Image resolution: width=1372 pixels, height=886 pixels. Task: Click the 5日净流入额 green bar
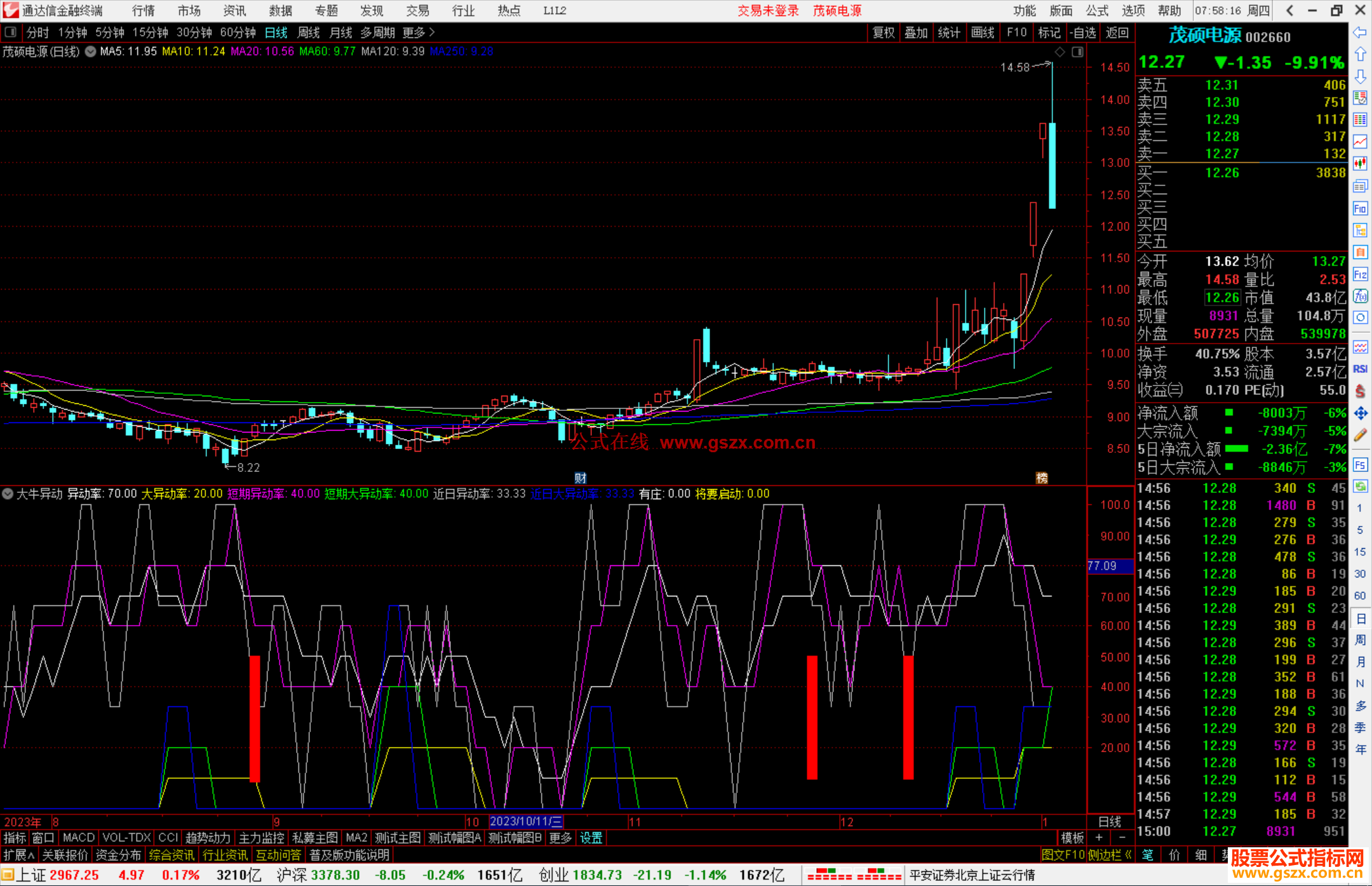1236,448
